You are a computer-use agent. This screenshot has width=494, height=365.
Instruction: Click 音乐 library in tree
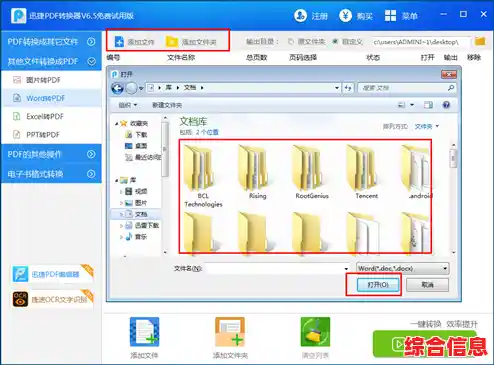click(136, 237)
